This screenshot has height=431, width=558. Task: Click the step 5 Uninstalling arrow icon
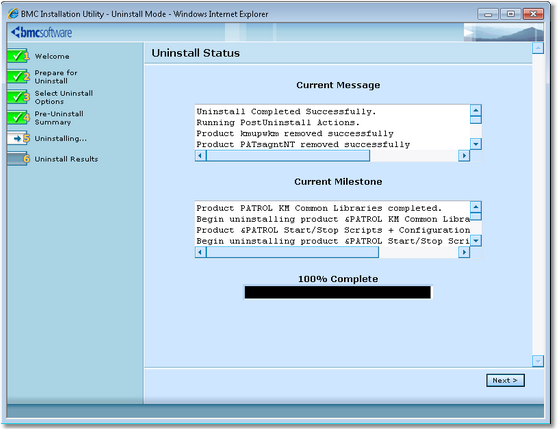17,138
